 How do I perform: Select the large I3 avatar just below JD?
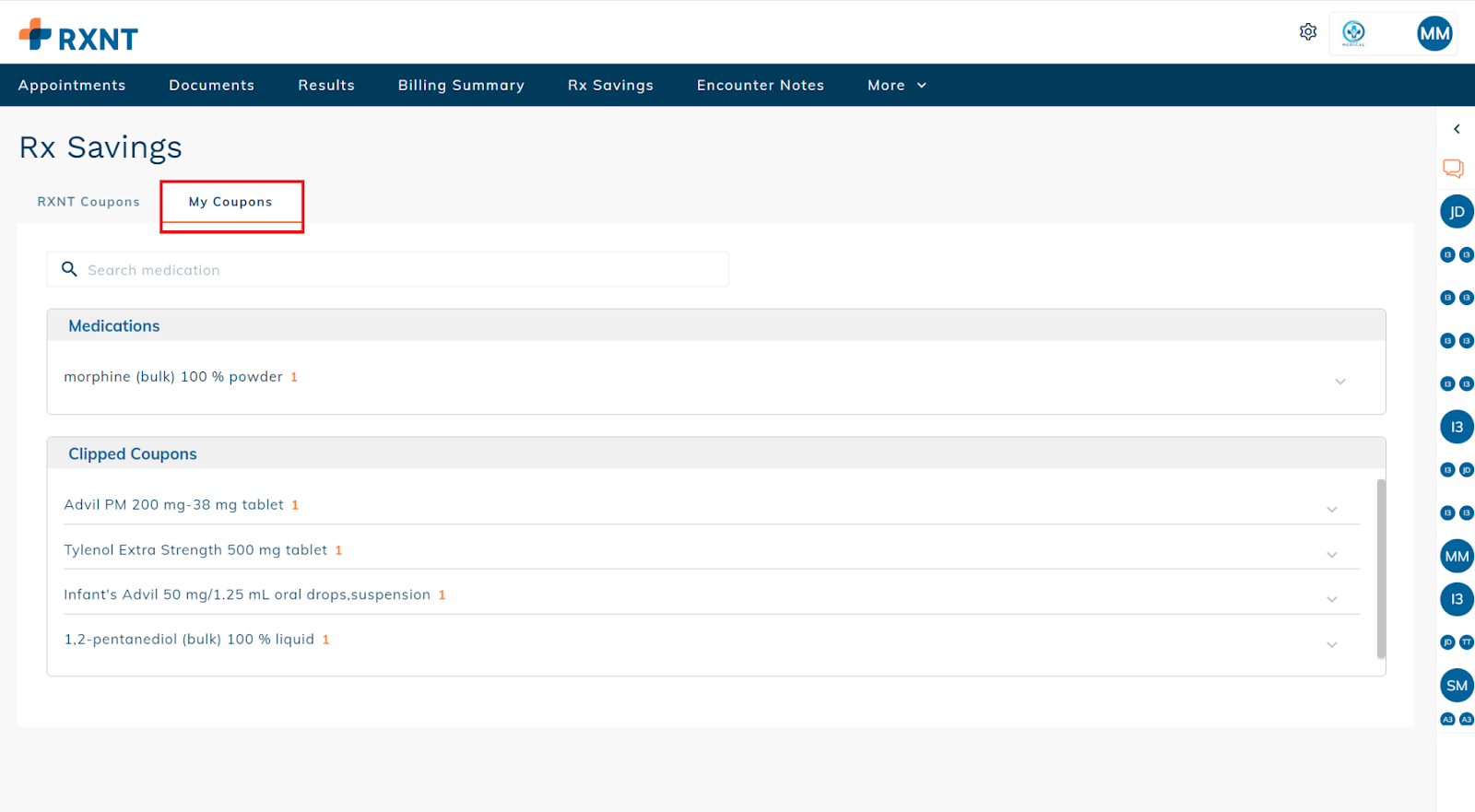tap(1457, 427)
